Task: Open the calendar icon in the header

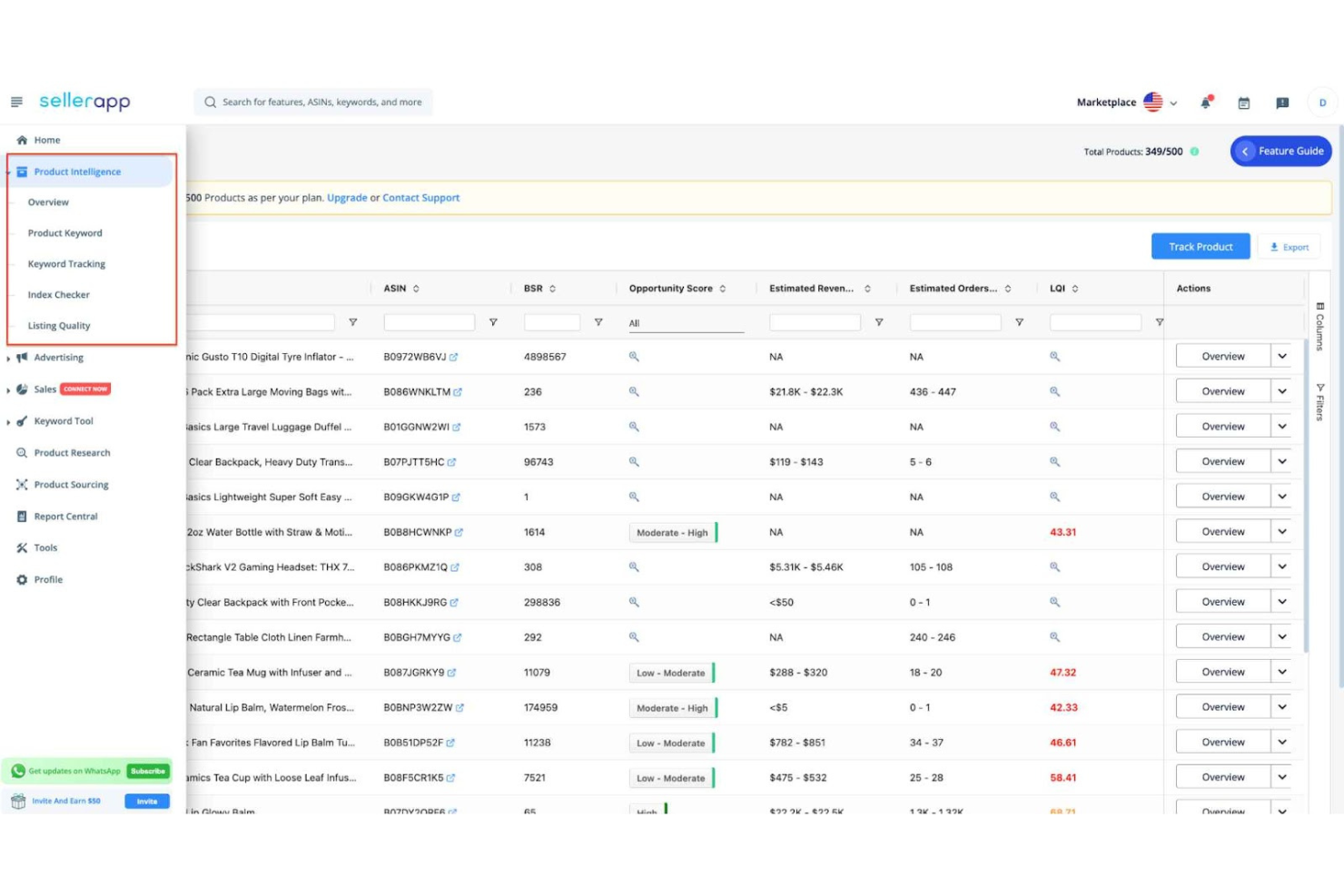Action: (x=1244, y=103)
